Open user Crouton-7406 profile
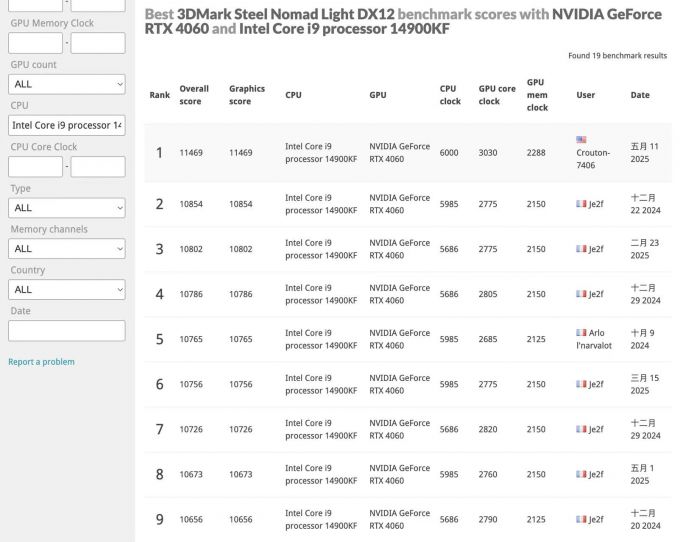Image resolution: width=680 pixels, height=542 pixels. 593,159
